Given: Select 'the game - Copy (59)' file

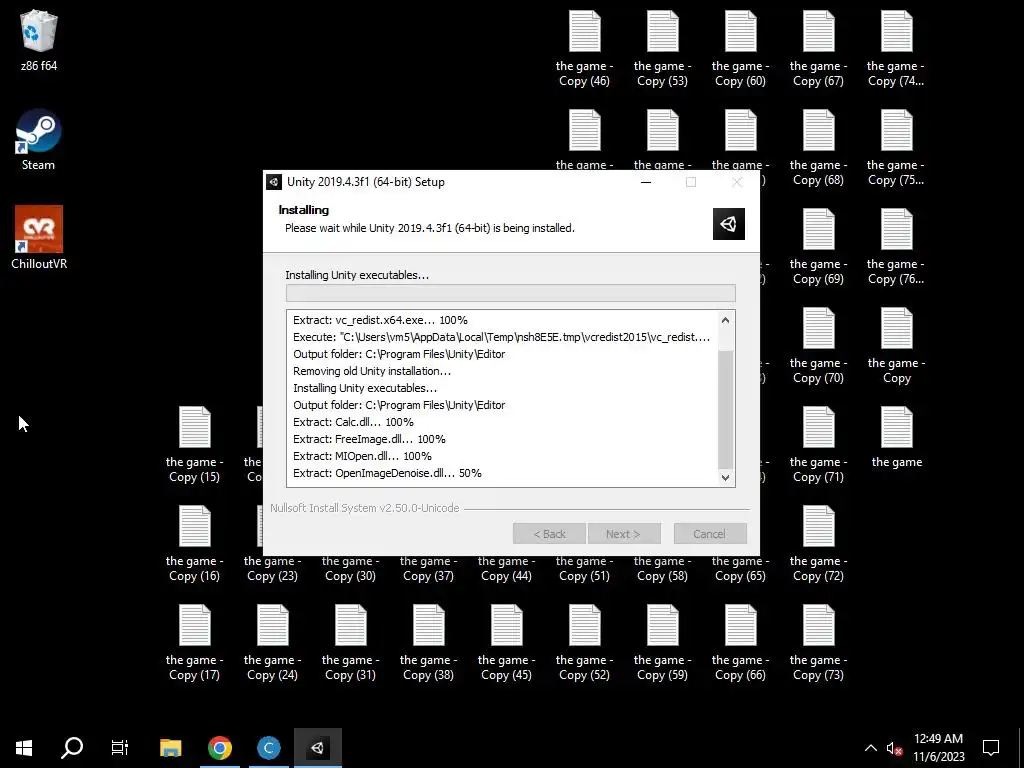Looking at the screenshot, I should tap(662, 643).
